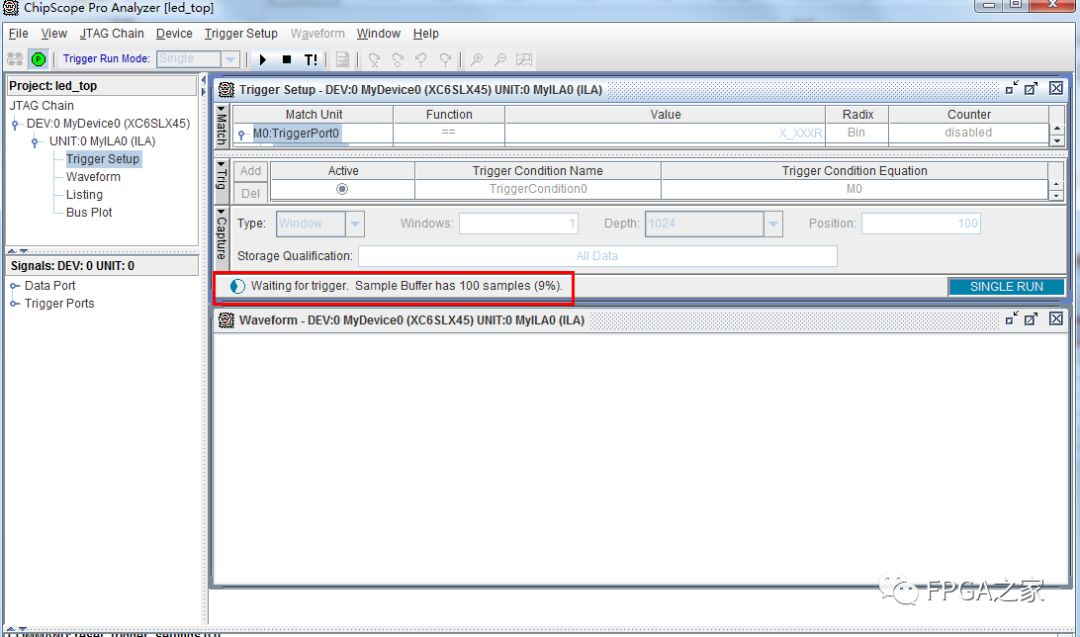Collapse the UNIT:0 MyILA0 tree node

pos(34,142)
